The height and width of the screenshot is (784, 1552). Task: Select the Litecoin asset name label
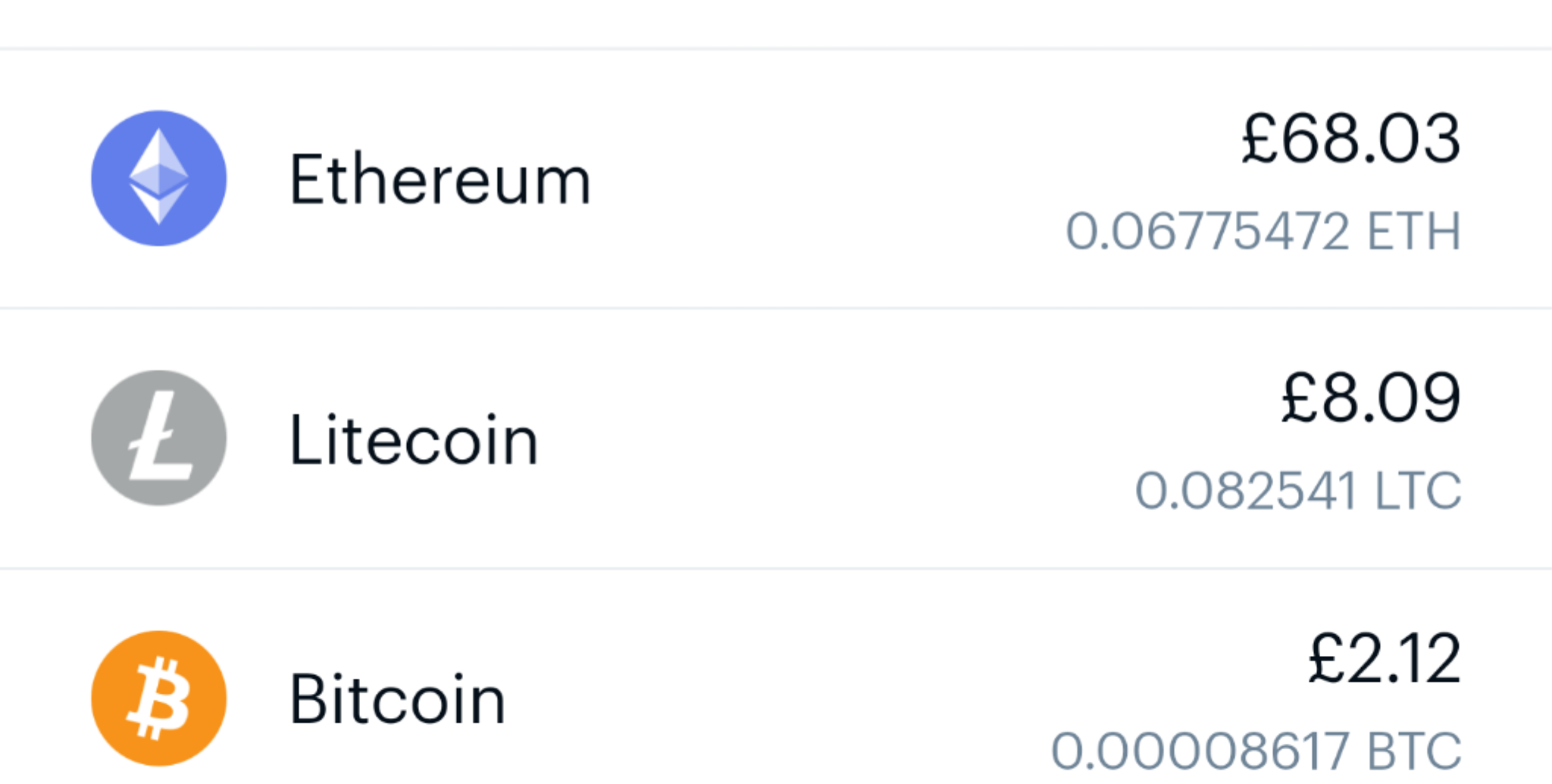[414, 440]
